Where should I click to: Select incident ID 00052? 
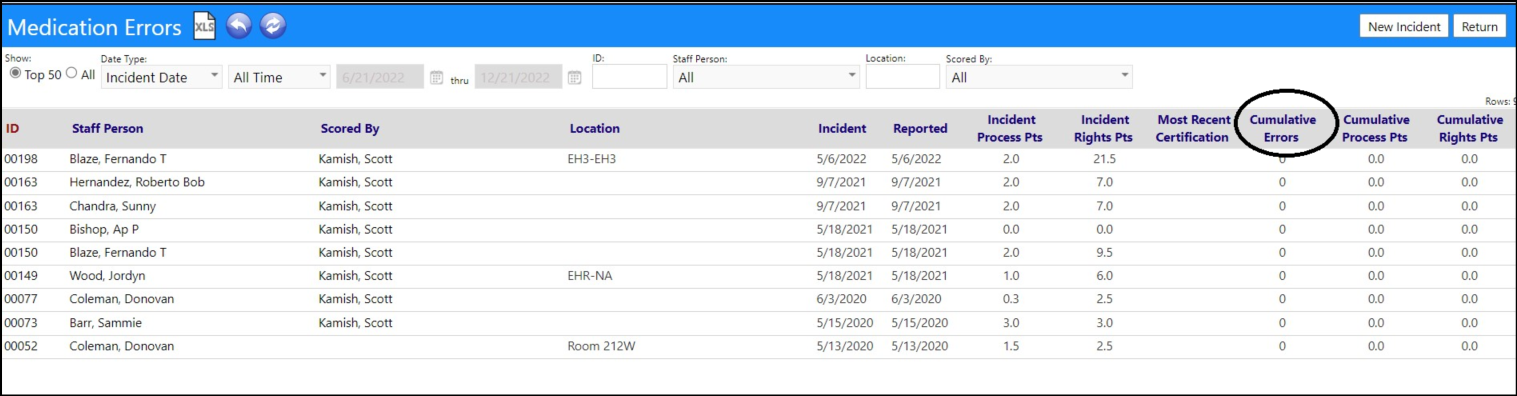pyautogui.click(x=20, y=346)
